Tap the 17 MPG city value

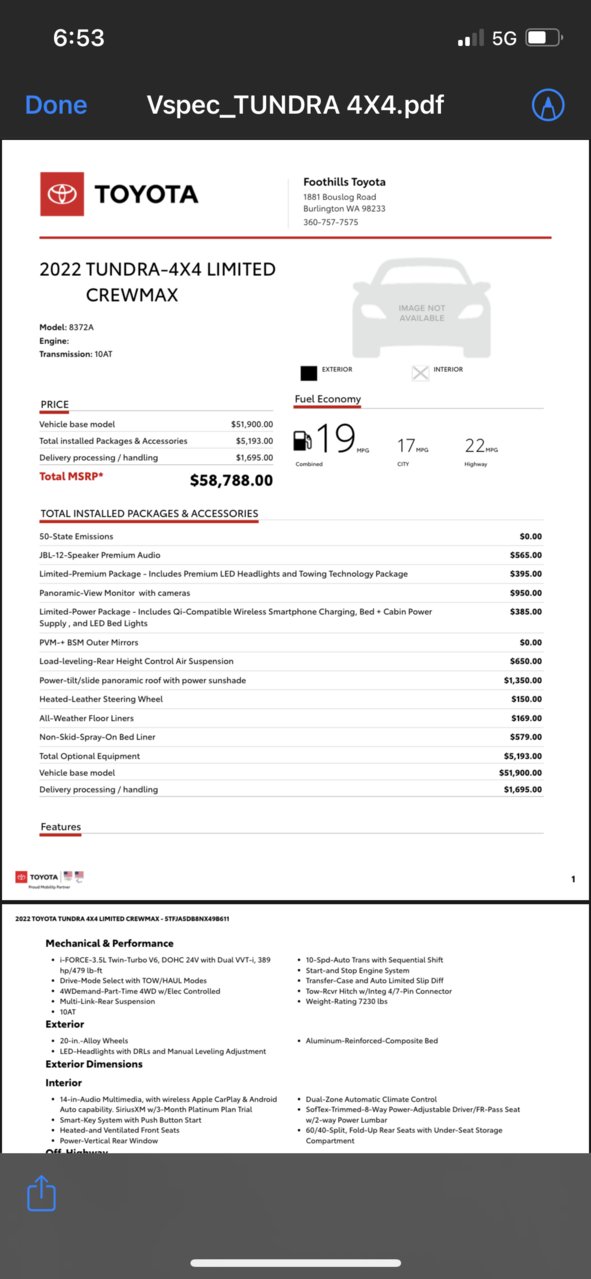412,446
